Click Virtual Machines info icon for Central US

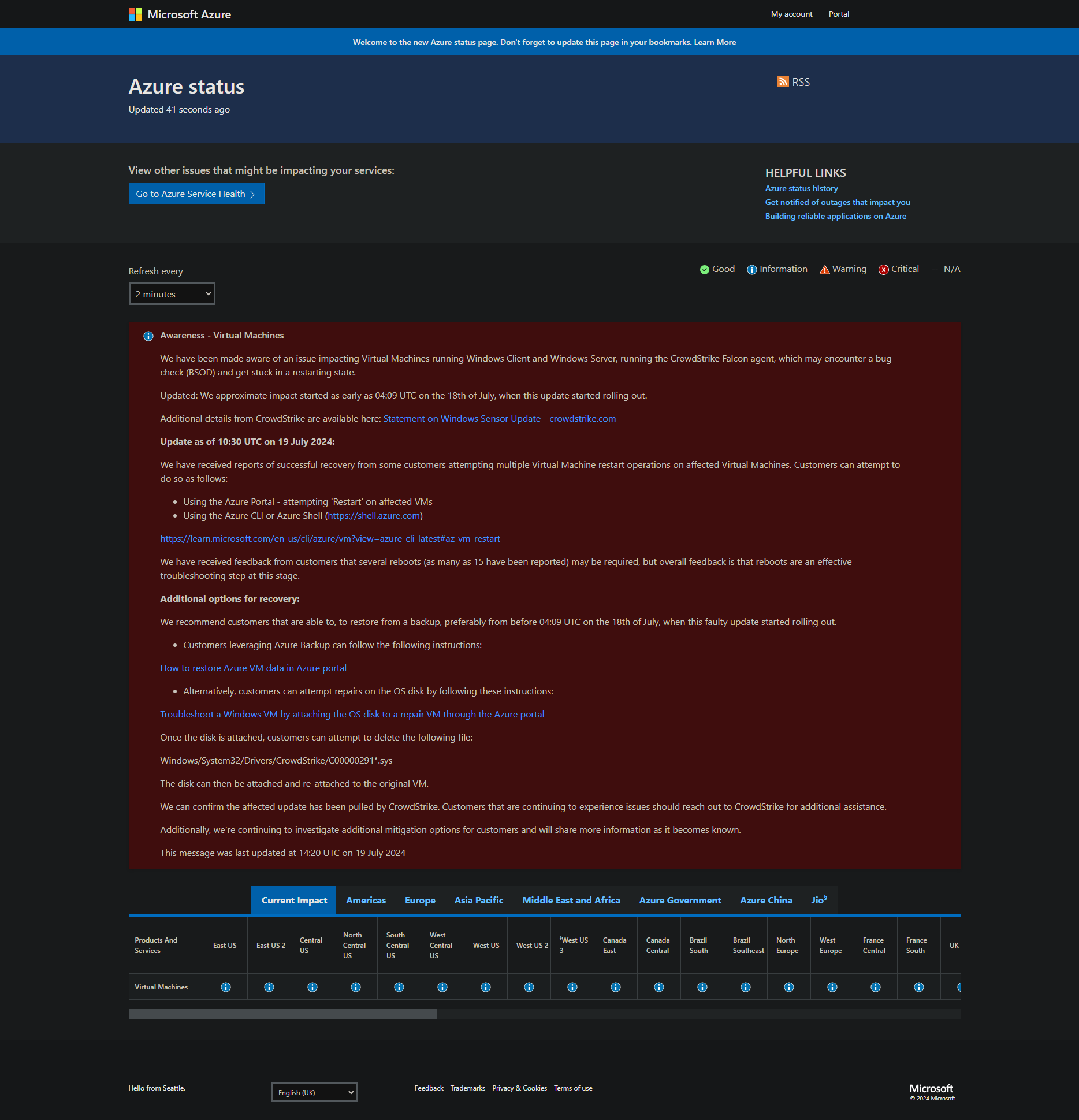coord(312,987)
